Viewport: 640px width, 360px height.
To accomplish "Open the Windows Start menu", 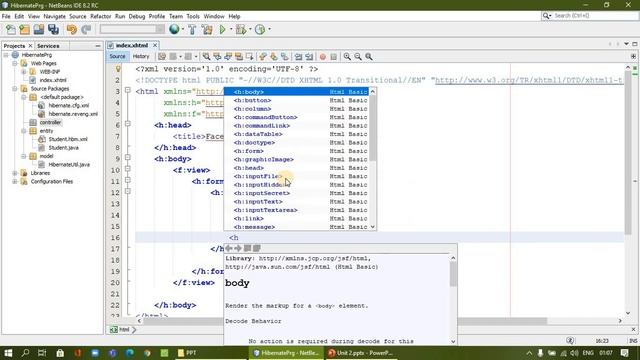I will coord(8,353).
